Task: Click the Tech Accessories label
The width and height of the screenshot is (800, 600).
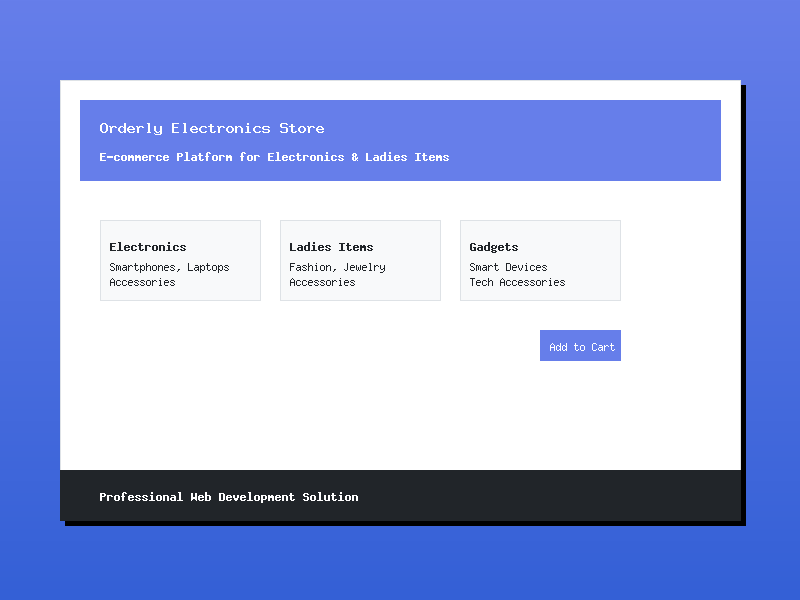Action: pos(517,282)
